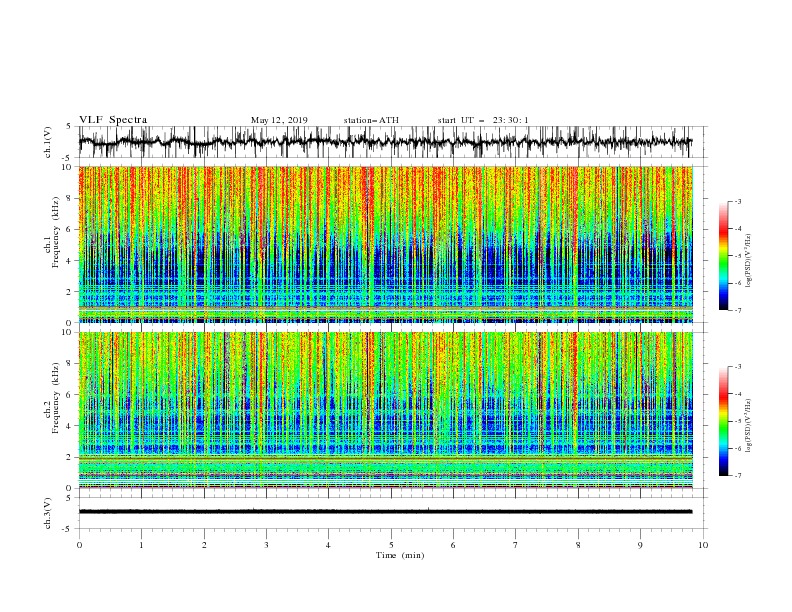Click the "-7" label on lower color bar
This screenshot has height=612, width=792.
[738, 475]
